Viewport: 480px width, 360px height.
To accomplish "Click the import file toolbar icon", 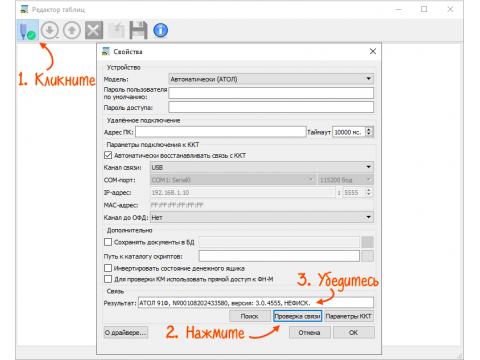I will coord(116,30).
